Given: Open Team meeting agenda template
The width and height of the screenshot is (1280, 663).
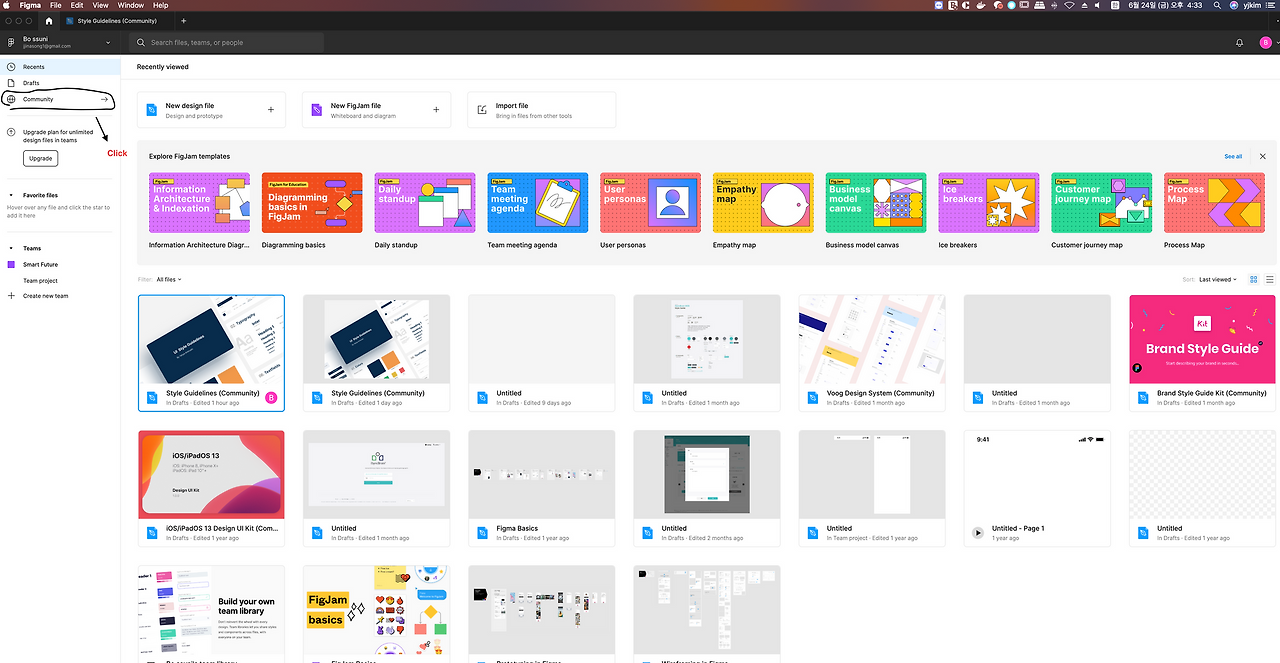Looking at the screenshot, I should pyautogui.click(x=538, y=211).
